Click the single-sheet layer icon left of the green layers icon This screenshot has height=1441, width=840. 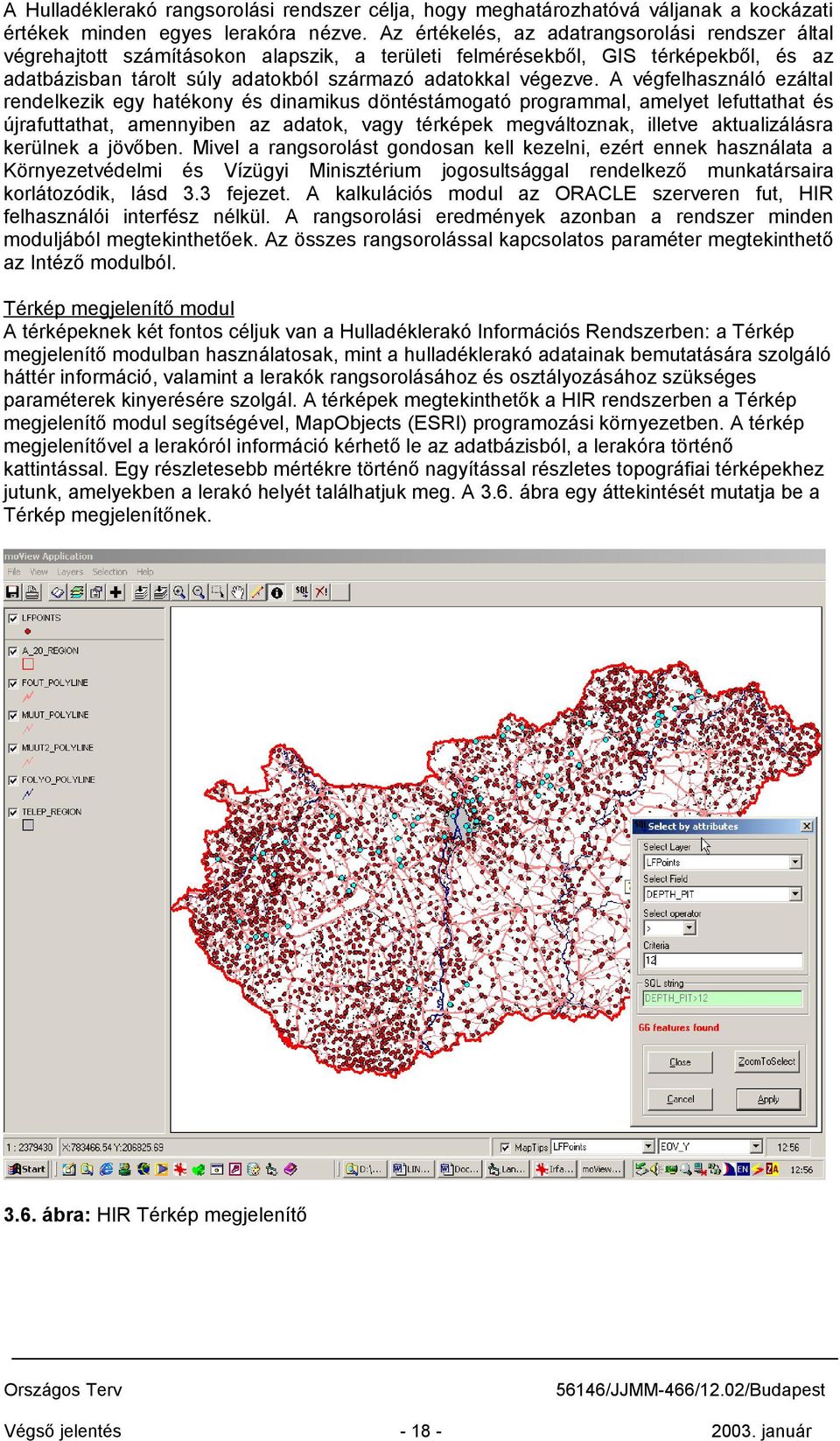[58, 592]
